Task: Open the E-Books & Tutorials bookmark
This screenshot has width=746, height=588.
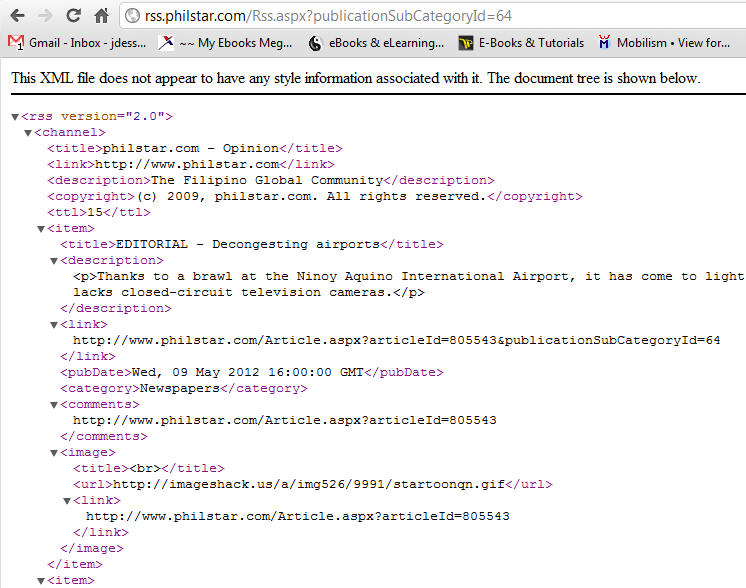Action: 521,43
